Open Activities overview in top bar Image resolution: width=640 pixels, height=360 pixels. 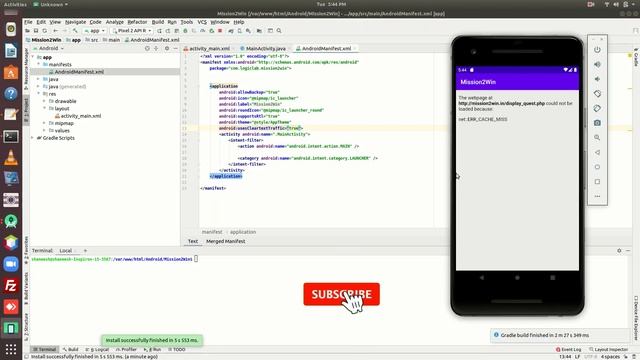[15, 4]
